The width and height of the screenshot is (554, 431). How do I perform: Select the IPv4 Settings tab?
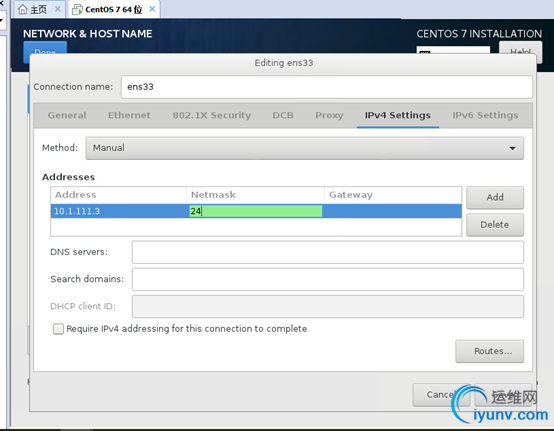(x=397, y=115)
